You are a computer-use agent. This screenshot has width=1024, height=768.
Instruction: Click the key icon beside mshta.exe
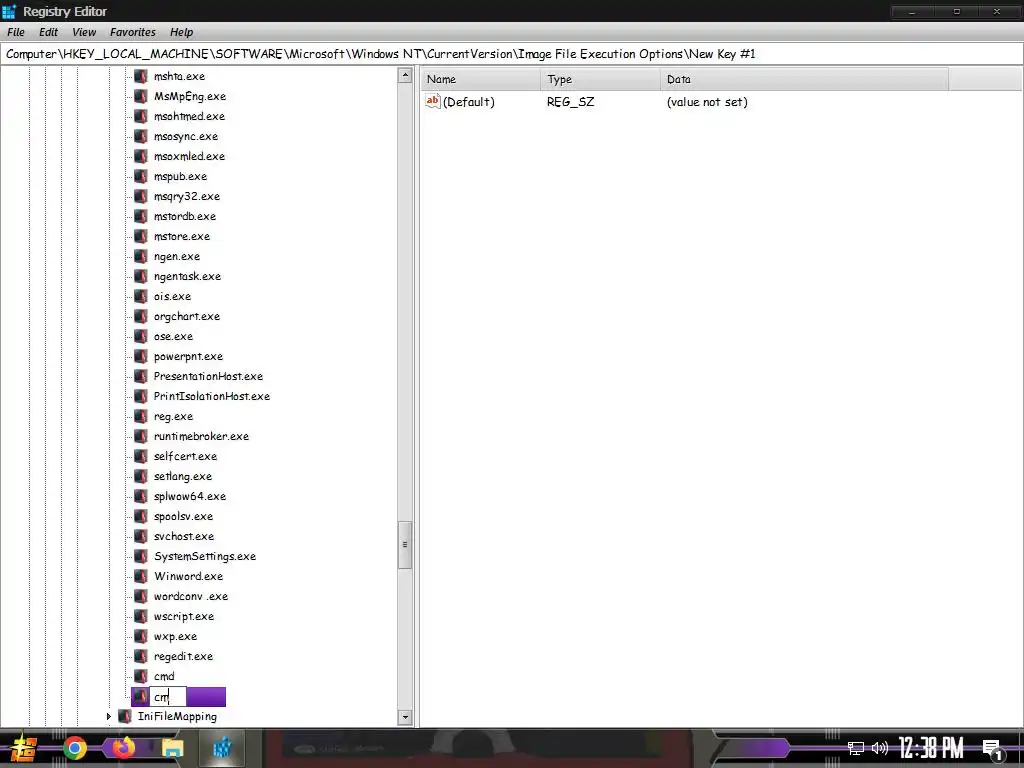pyautogui.click(x=140, y=76)
